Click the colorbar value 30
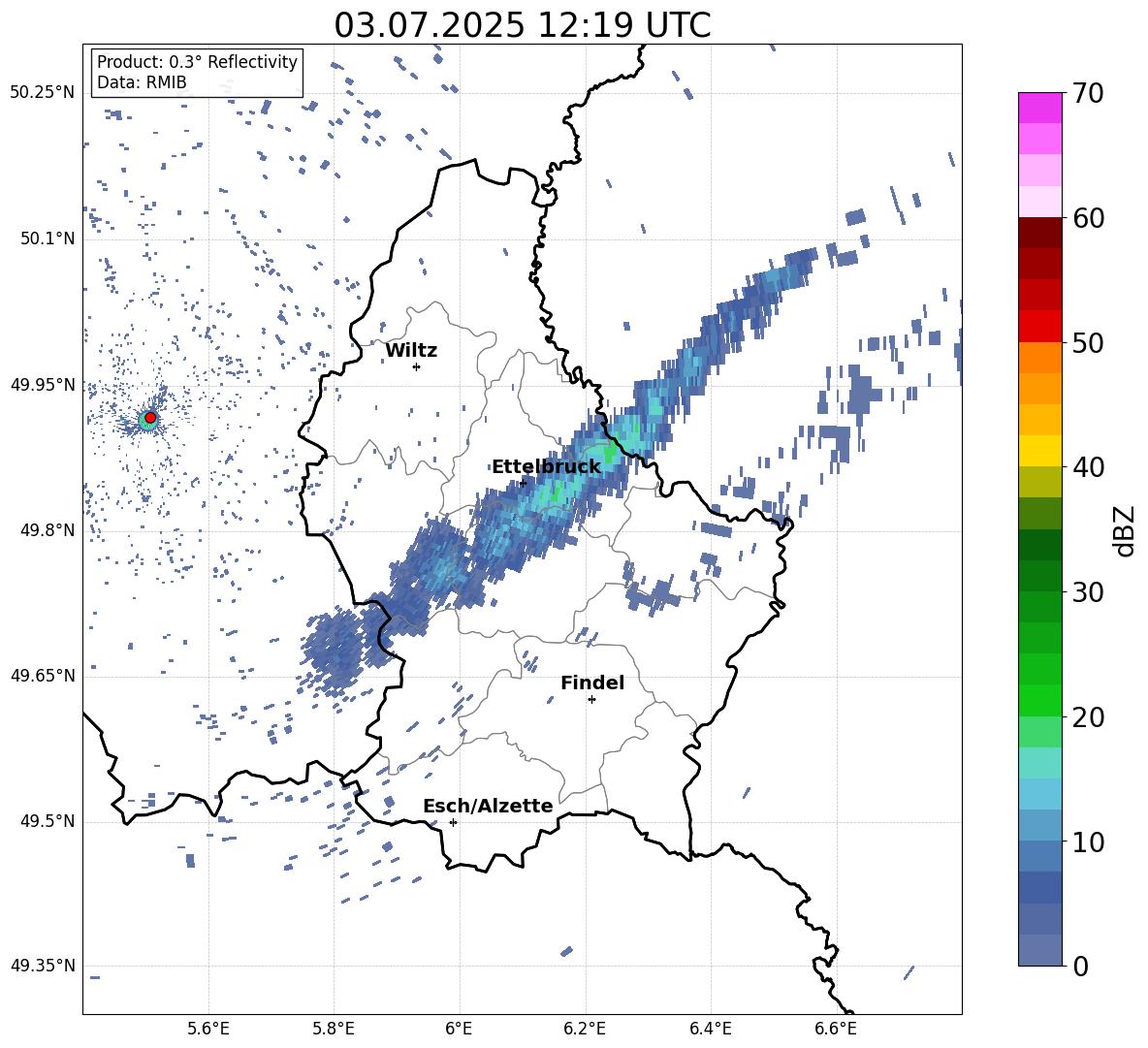 tap(1088, 592)
